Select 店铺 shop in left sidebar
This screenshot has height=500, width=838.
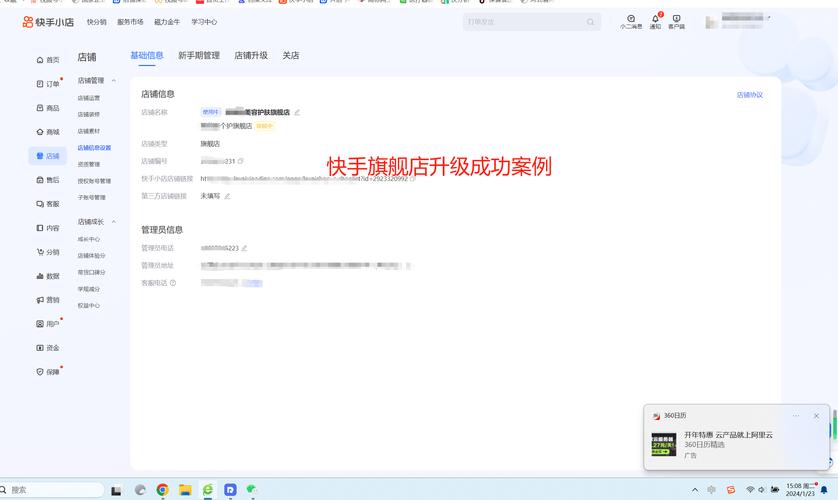(48, 156)
